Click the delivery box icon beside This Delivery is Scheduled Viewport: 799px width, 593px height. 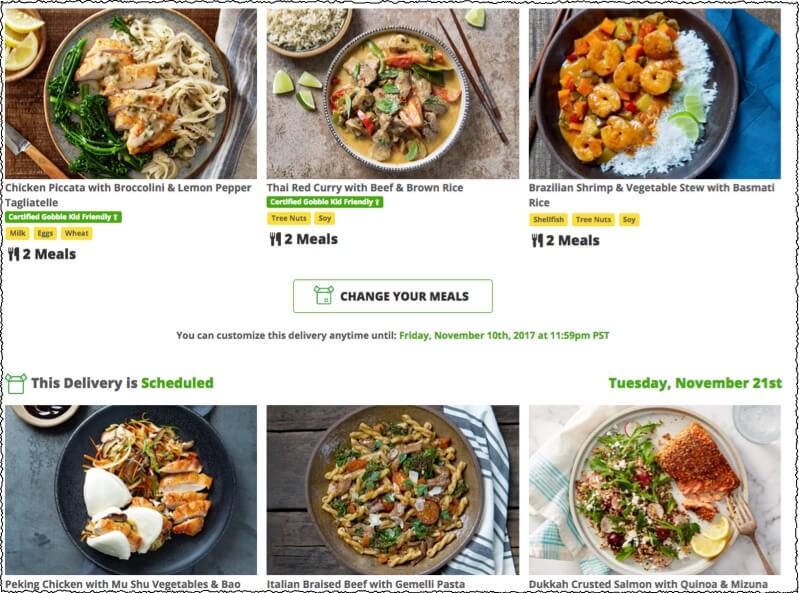16,384
